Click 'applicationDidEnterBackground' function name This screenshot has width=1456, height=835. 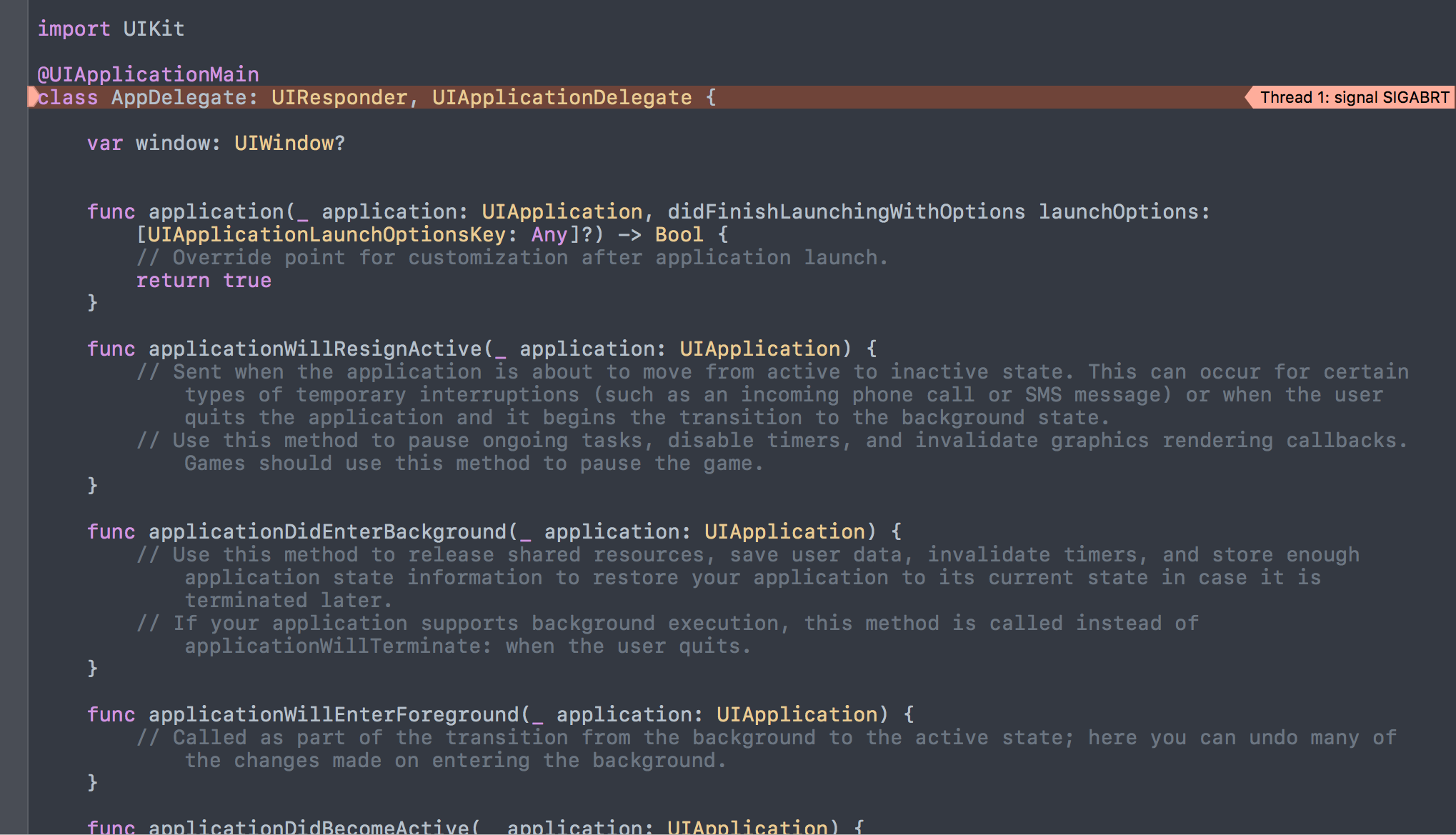[327, 531]
